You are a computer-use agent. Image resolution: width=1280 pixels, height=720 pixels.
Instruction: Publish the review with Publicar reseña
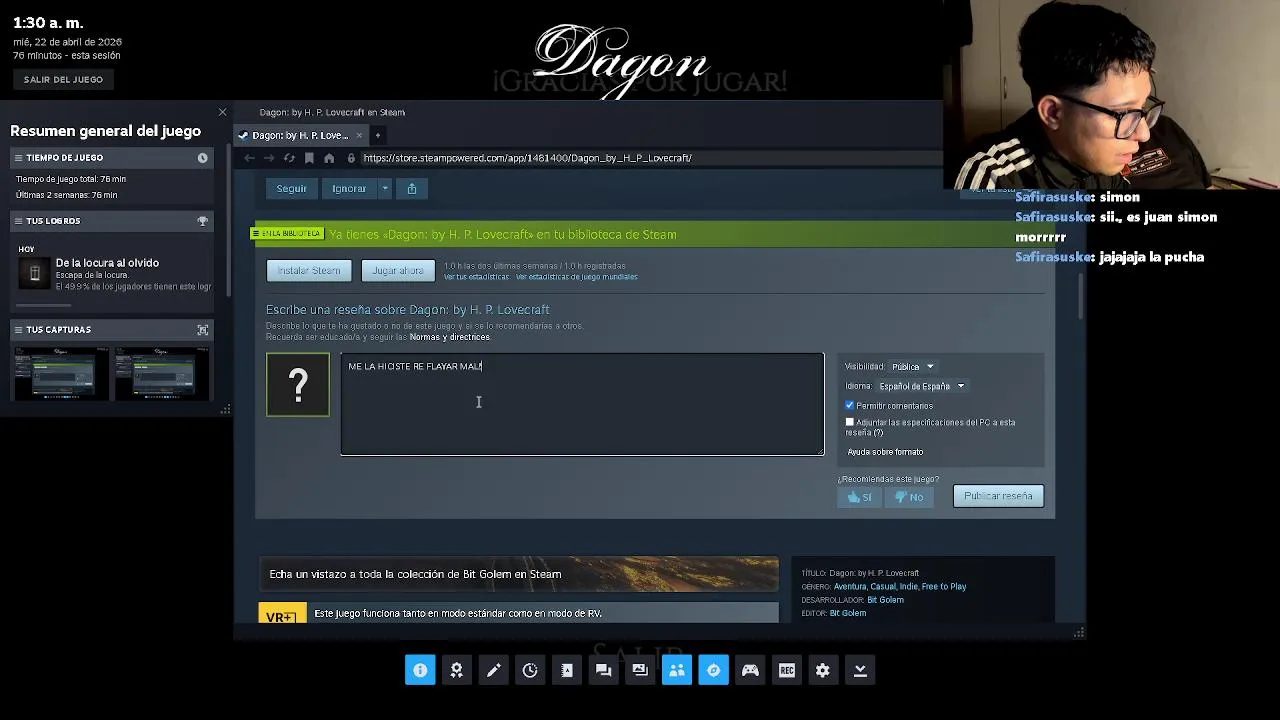pyautogui.click(x=998, y=496)
